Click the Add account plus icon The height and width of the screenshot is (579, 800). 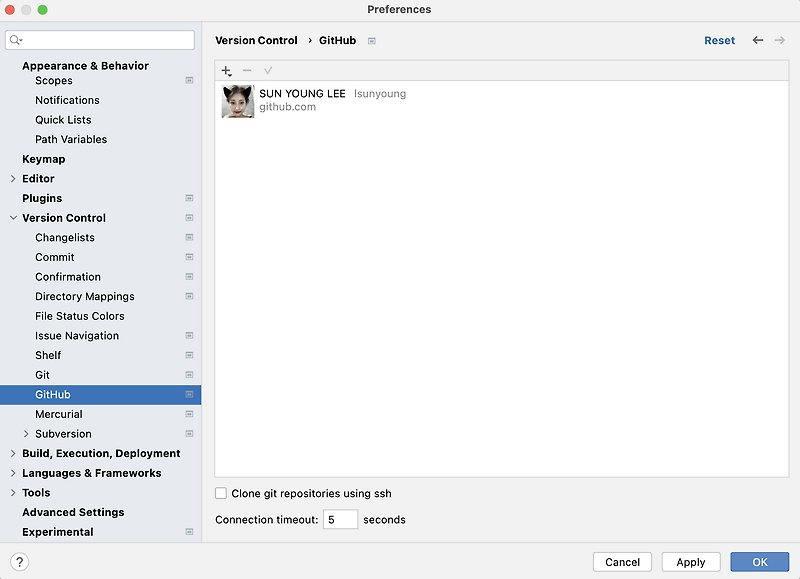(x=226, y=71)
